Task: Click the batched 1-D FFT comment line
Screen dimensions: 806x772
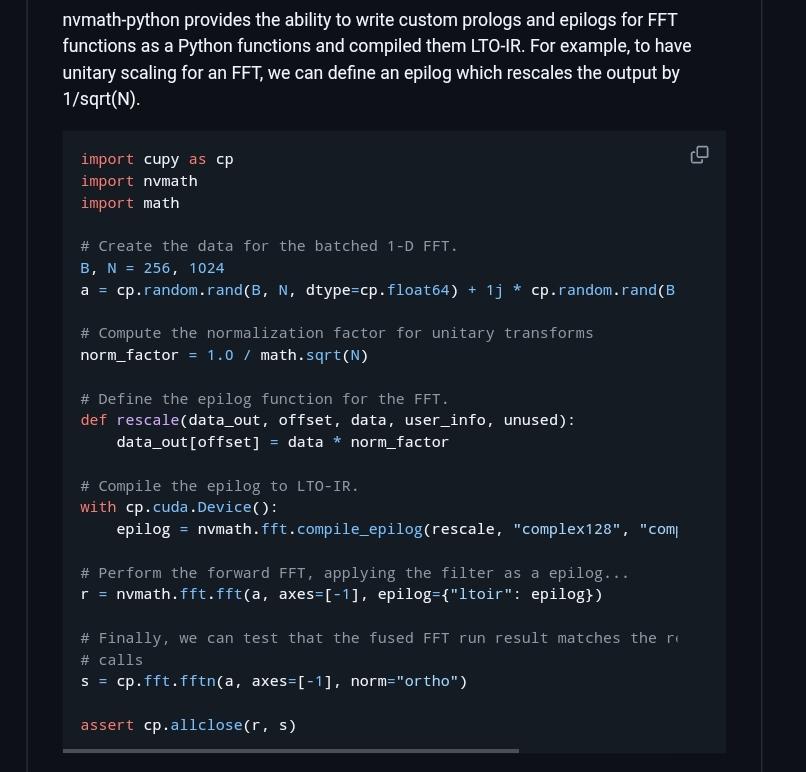Action: pos(268,246)
